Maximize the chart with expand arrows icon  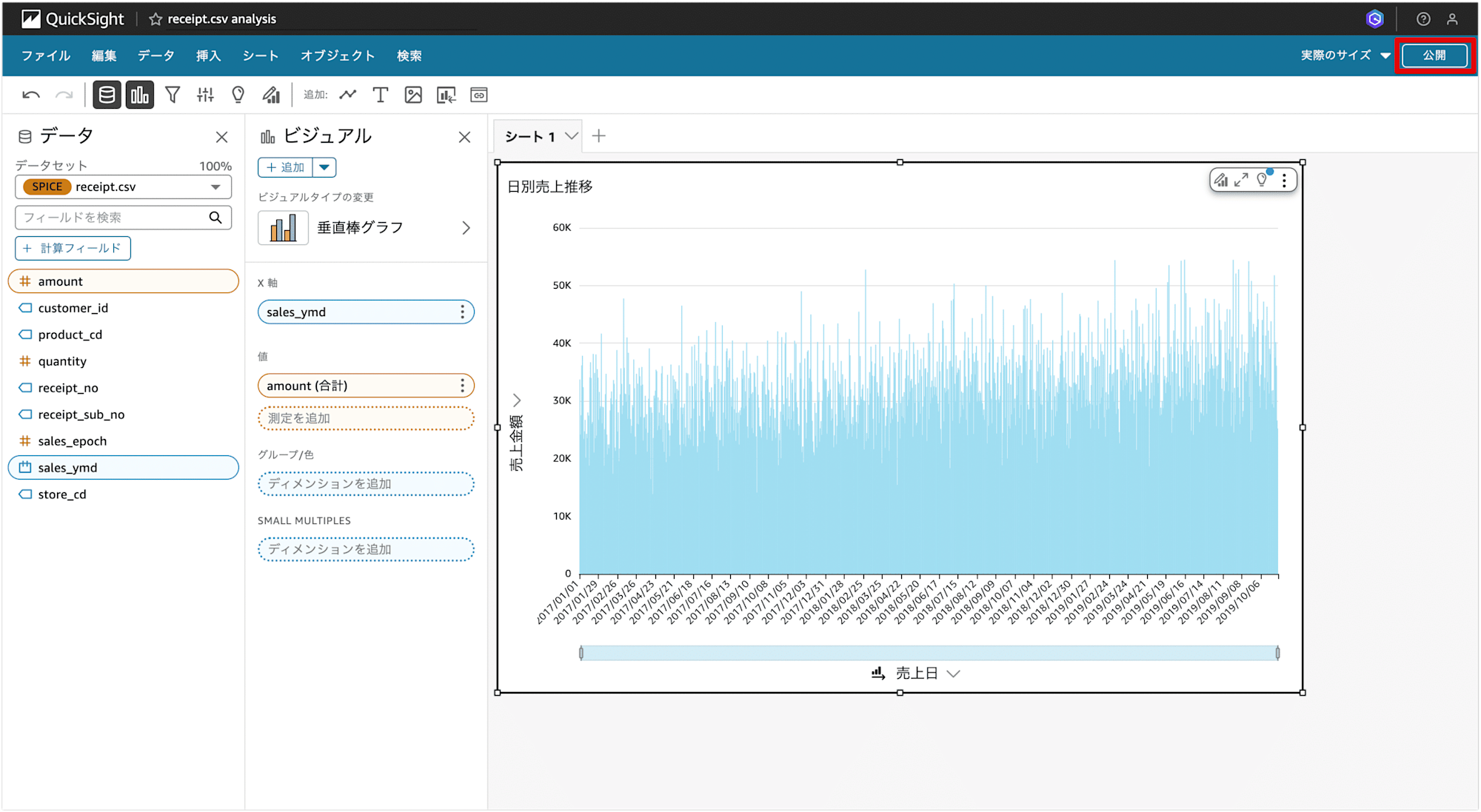[x=1241, y=180]
